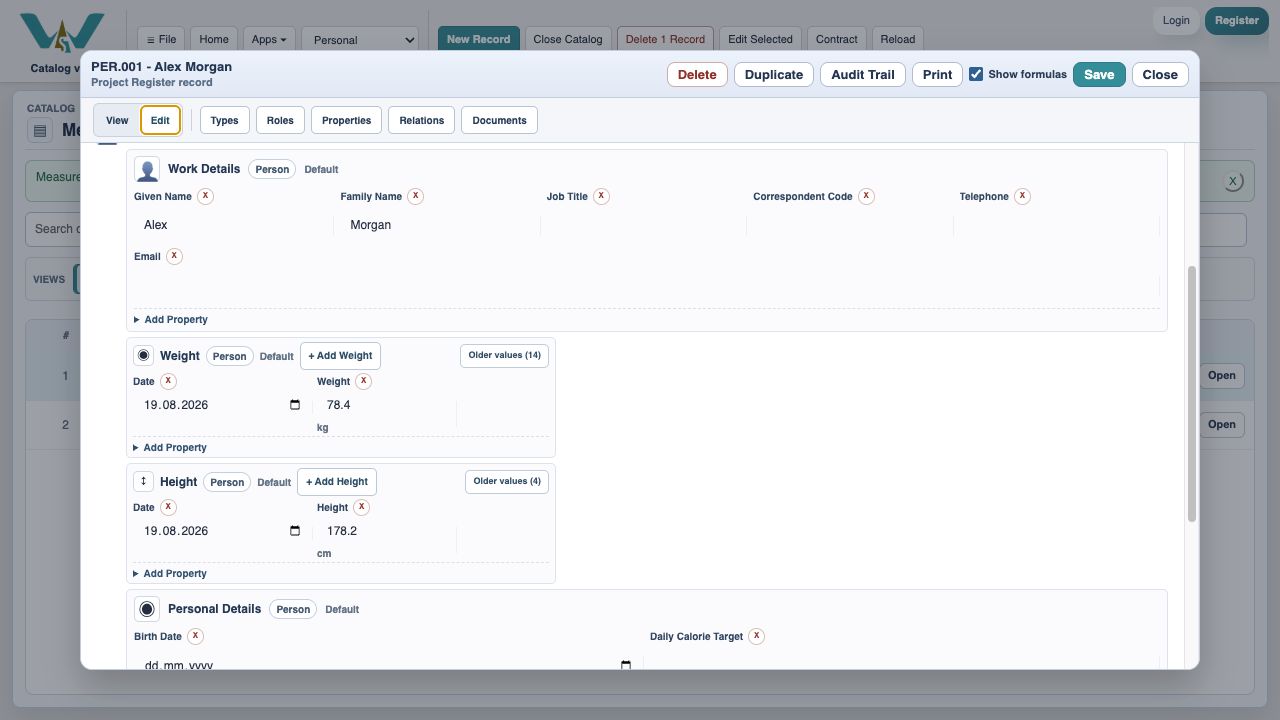Open the Personal catalog dropdown
This screenshot has height=720, width=1280.
tap(360, 40)
